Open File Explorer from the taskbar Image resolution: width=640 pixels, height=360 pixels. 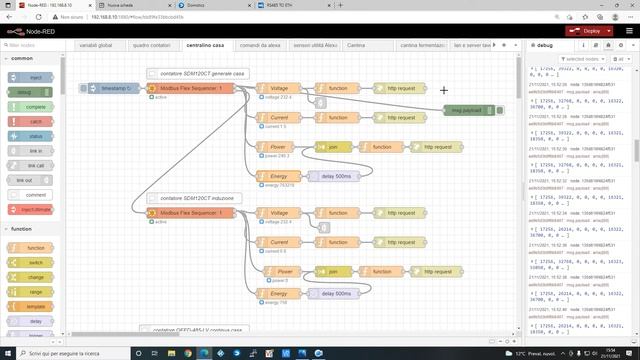(171, 353)
